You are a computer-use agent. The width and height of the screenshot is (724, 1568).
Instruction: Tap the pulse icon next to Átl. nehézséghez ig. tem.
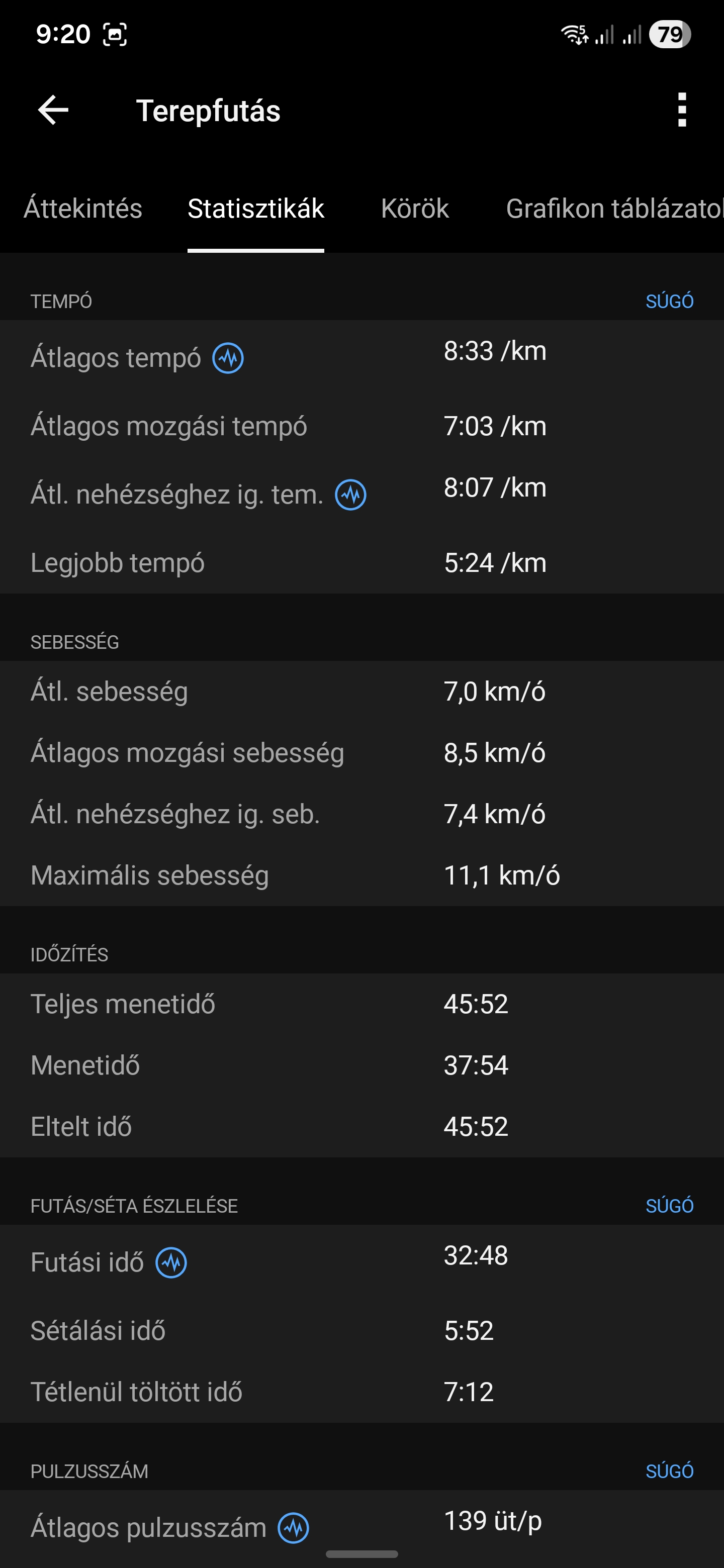tap(351, 495)
